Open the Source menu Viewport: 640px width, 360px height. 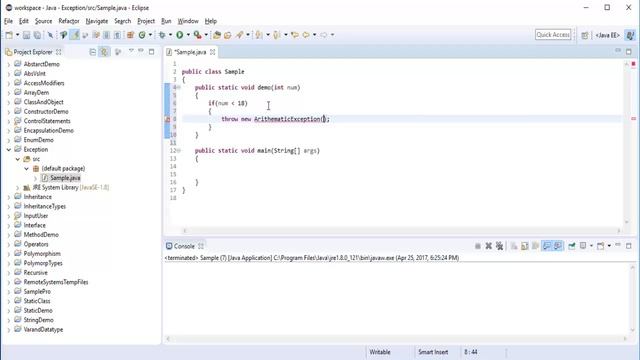pos(43,21)
